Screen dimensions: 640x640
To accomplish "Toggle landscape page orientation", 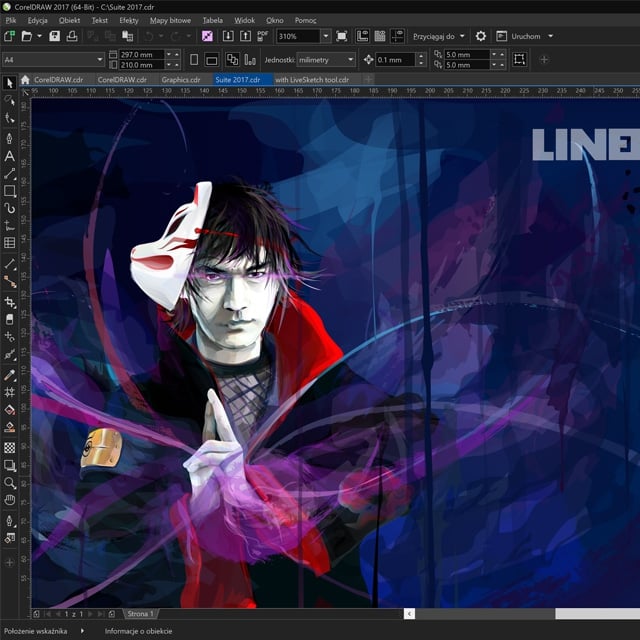I will pos(210,60).
